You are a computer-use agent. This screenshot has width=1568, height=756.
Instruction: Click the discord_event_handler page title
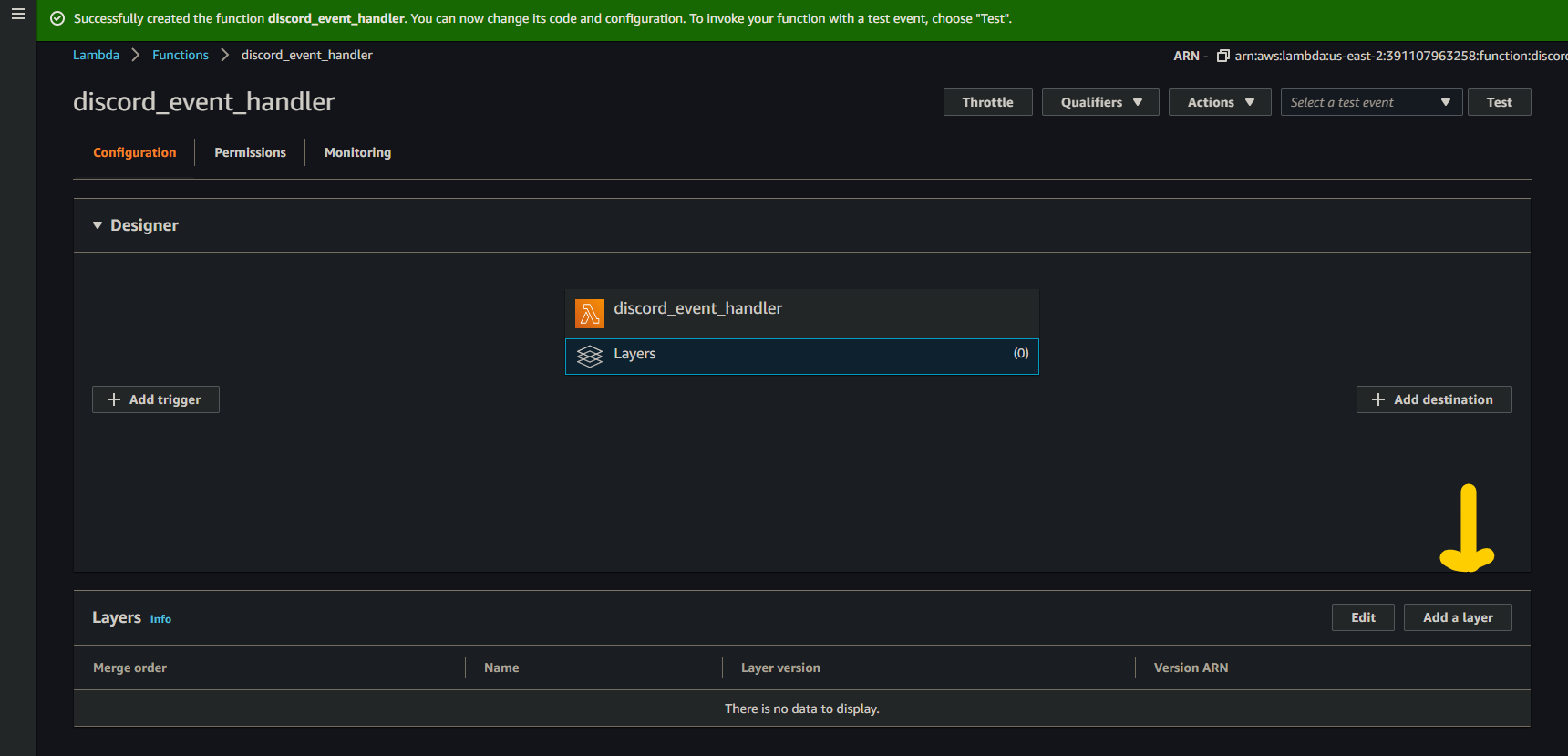(x=203, y=102)
